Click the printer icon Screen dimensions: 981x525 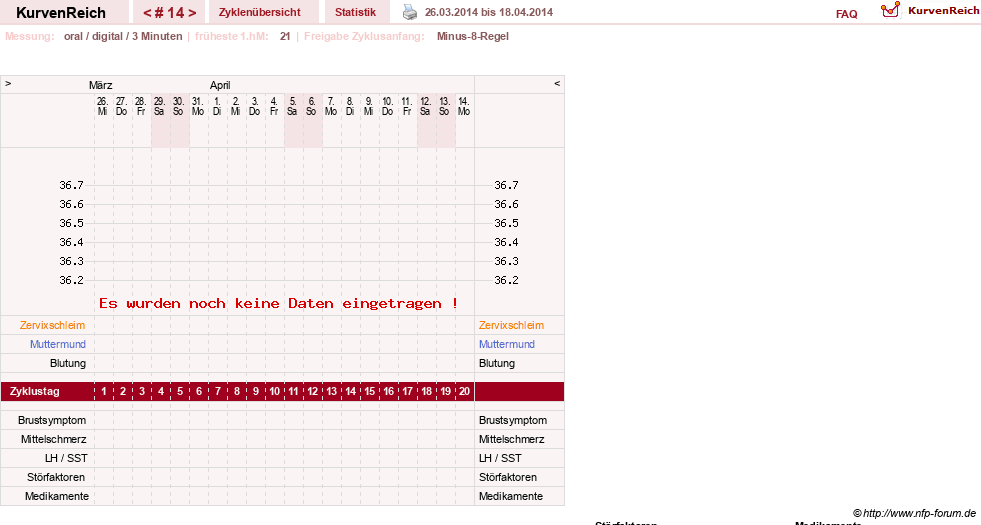point(410,12)
